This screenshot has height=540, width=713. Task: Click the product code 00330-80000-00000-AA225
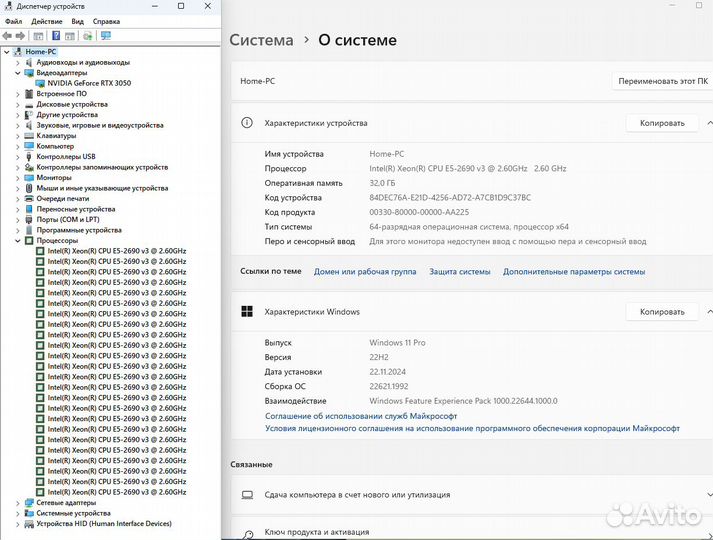419,212
